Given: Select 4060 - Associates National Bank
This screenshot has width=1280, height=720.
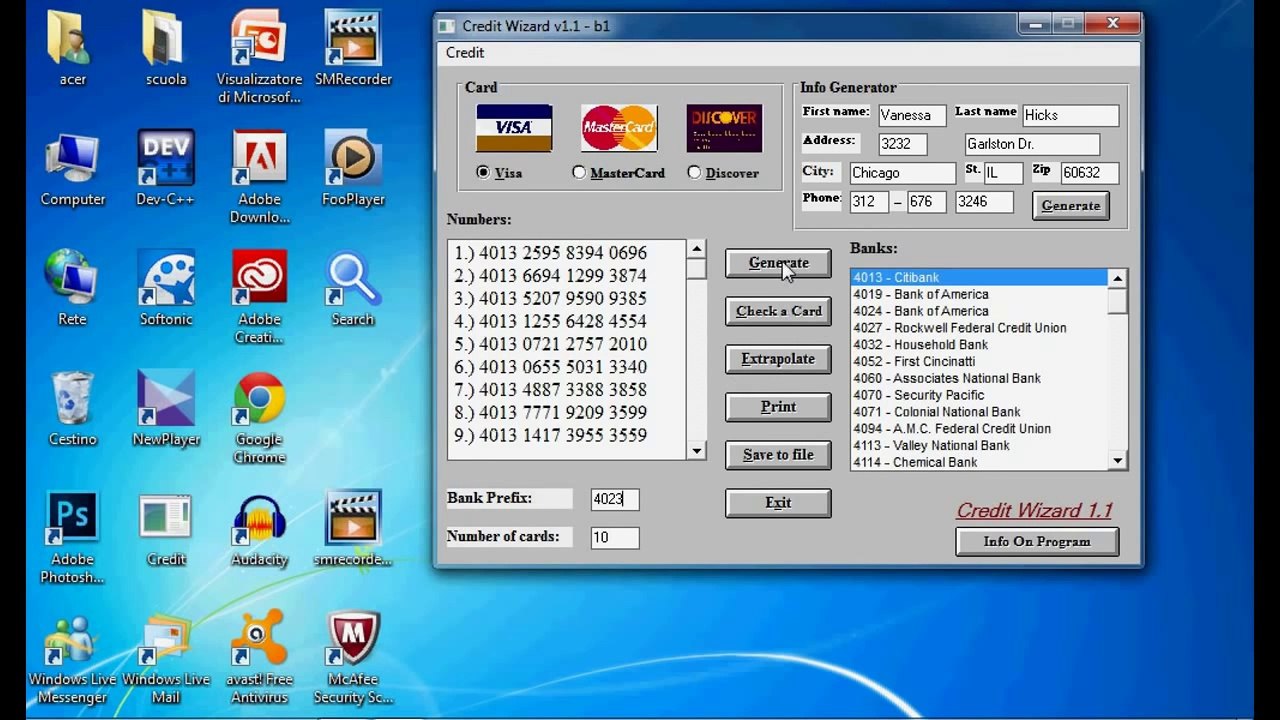Looking at the screenshot, I should pos(979,378).
